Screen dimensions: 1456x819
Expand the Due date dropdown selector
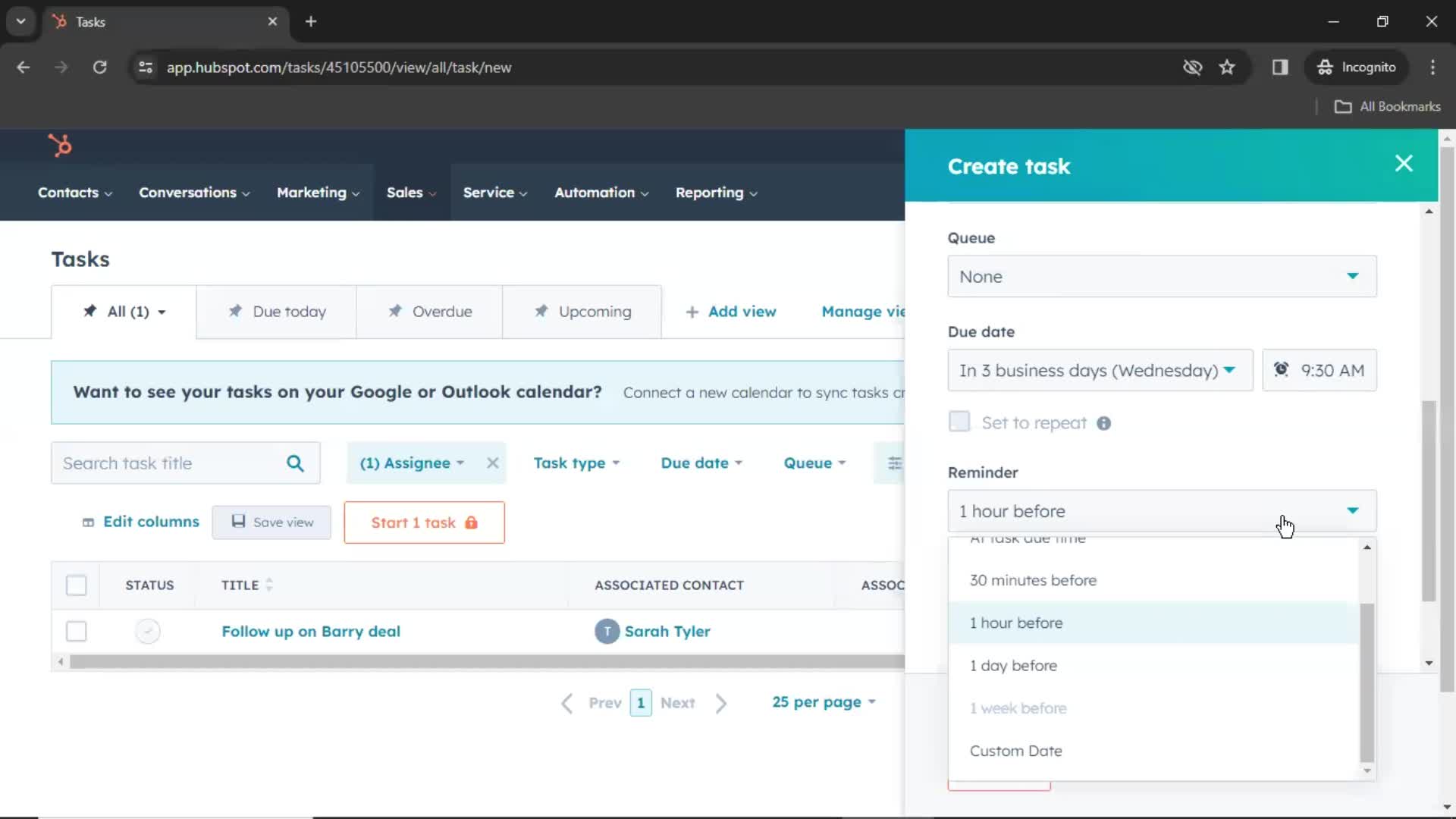pyautogui.click(x=1099, y=370)
